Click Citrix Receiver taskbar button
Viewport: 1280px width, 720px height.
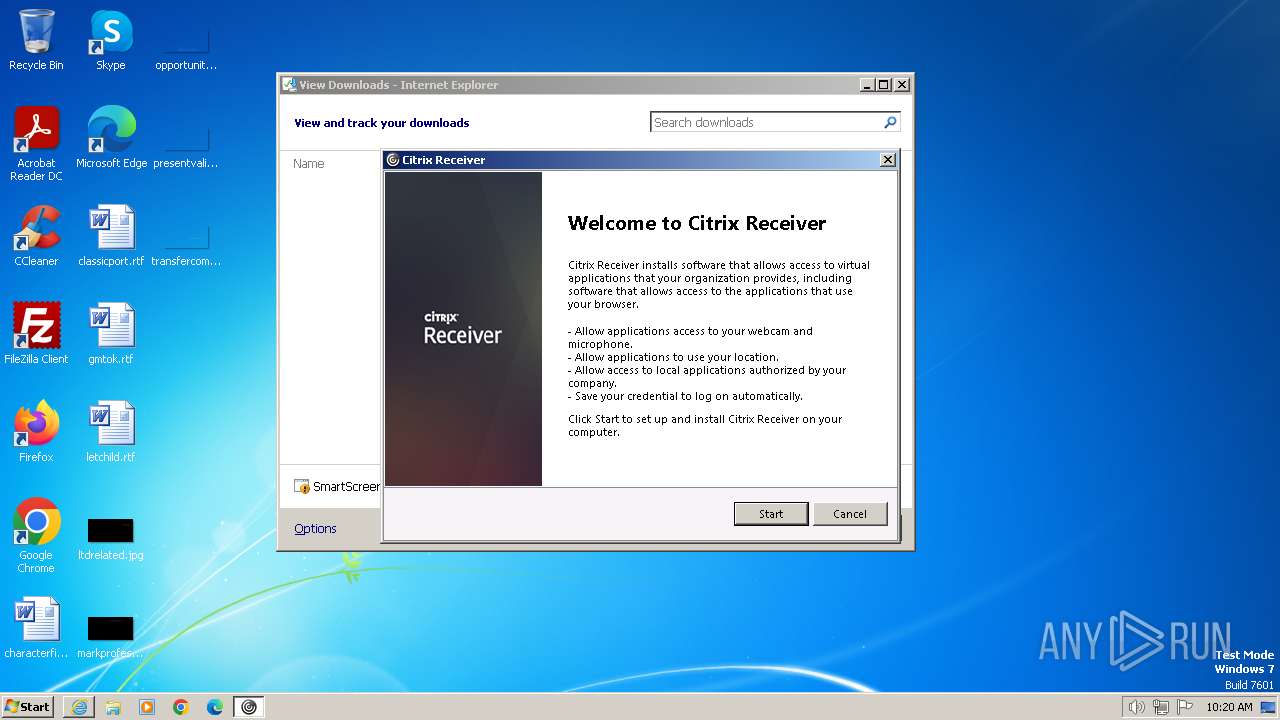249,707
